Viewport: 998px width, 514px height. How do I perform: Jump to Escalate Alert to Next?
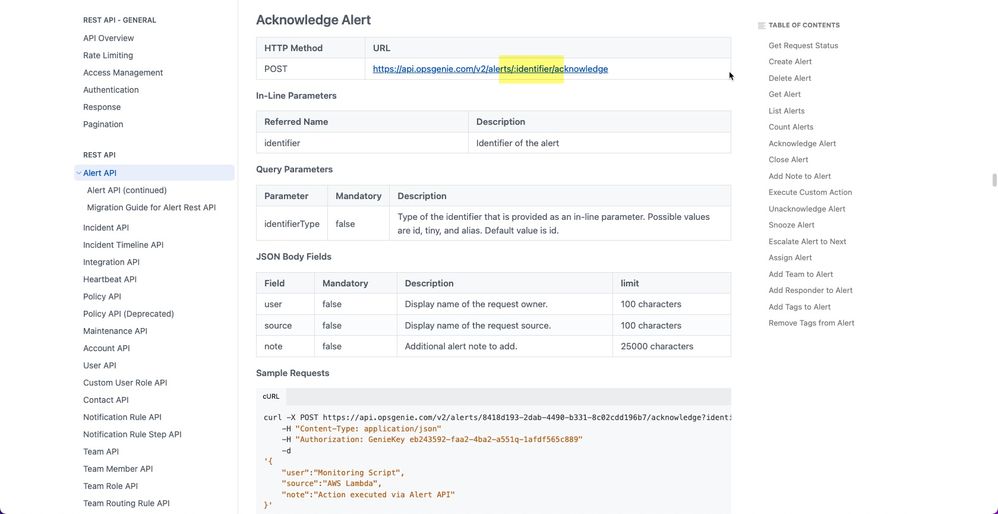point(808,242)
